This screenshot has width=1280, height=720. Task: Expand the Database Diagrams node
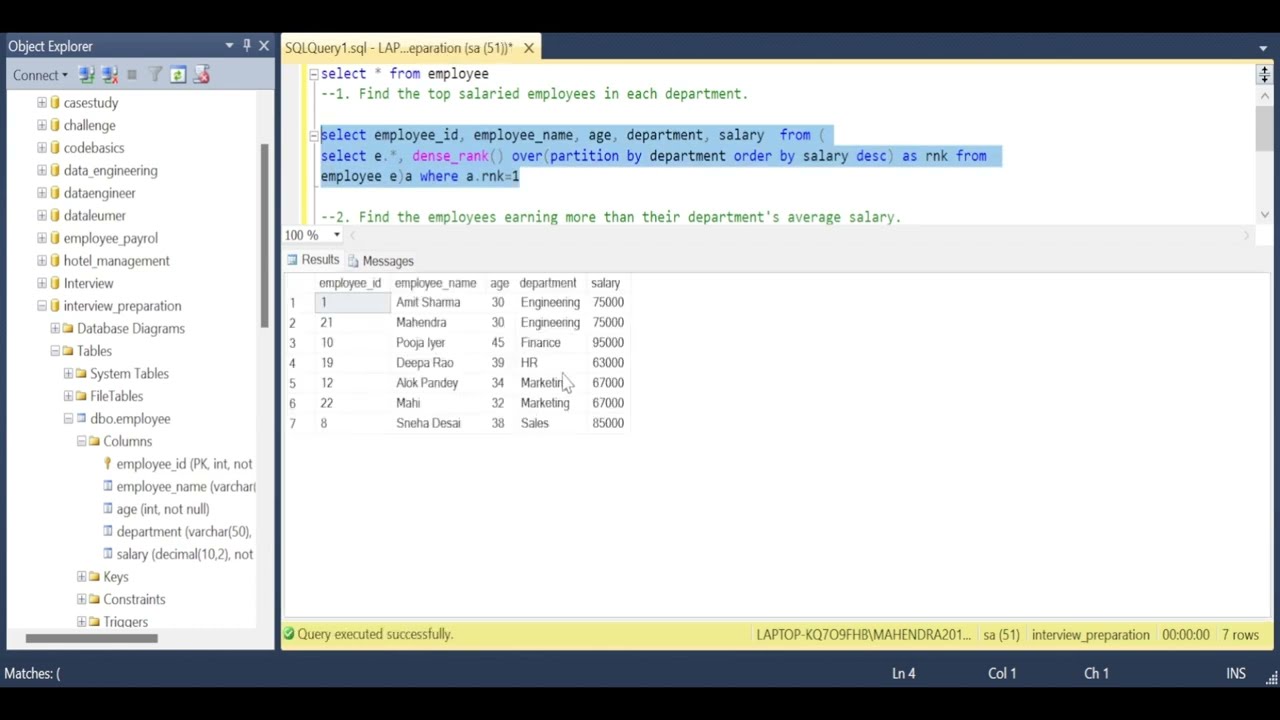[x=55, y=328]
